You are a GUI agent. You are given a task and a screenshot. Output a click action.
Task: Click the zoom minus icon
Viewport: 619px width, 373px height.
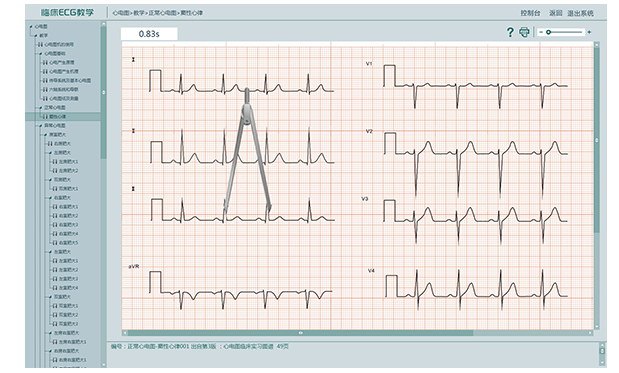pyautogui.click(x=541, y=32)
